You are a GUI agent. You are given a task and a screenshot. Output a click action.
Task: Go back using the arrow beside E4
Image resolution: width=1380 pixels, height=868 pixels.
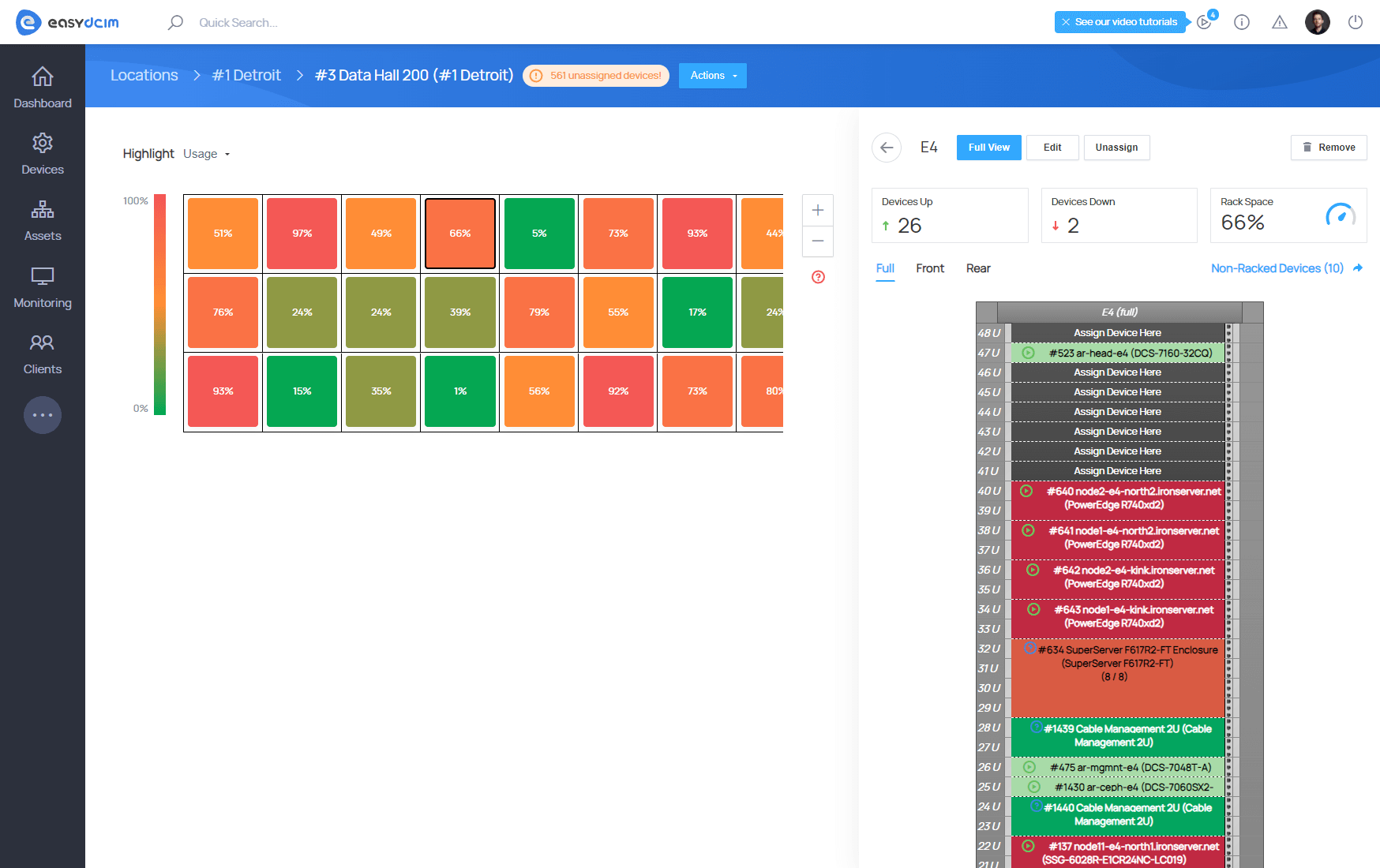point(887,148)
